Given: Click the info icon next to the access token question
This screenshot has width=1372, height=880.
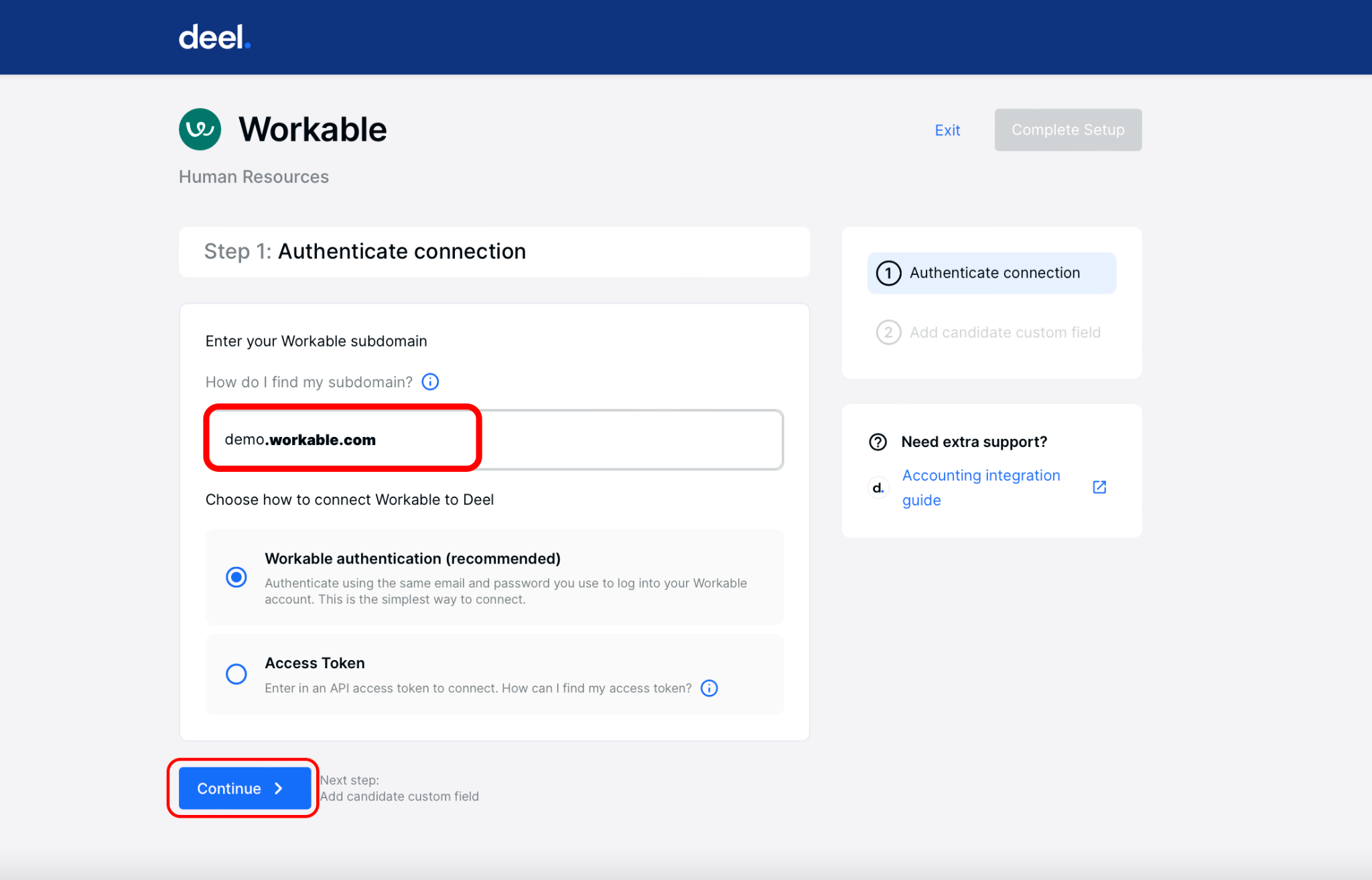Looking at the screenshot, I should click(708, 688).
